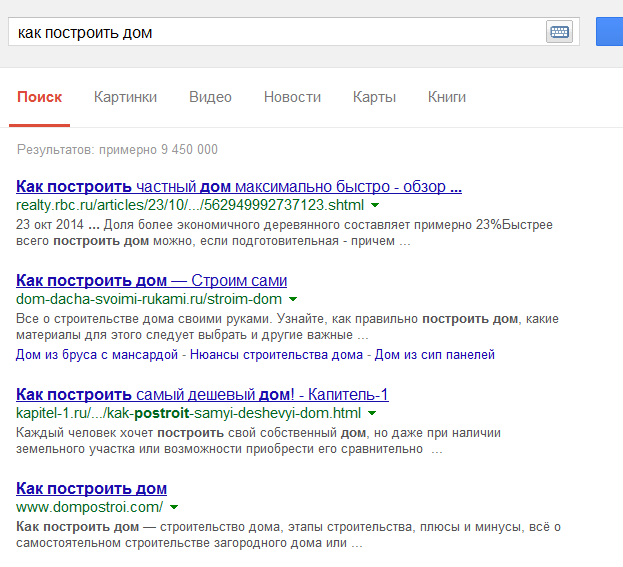Image resolution: width=623 pixels, height=567 pixels.
Task: Switch to the Картинки tab
Action: pos(125,97)
